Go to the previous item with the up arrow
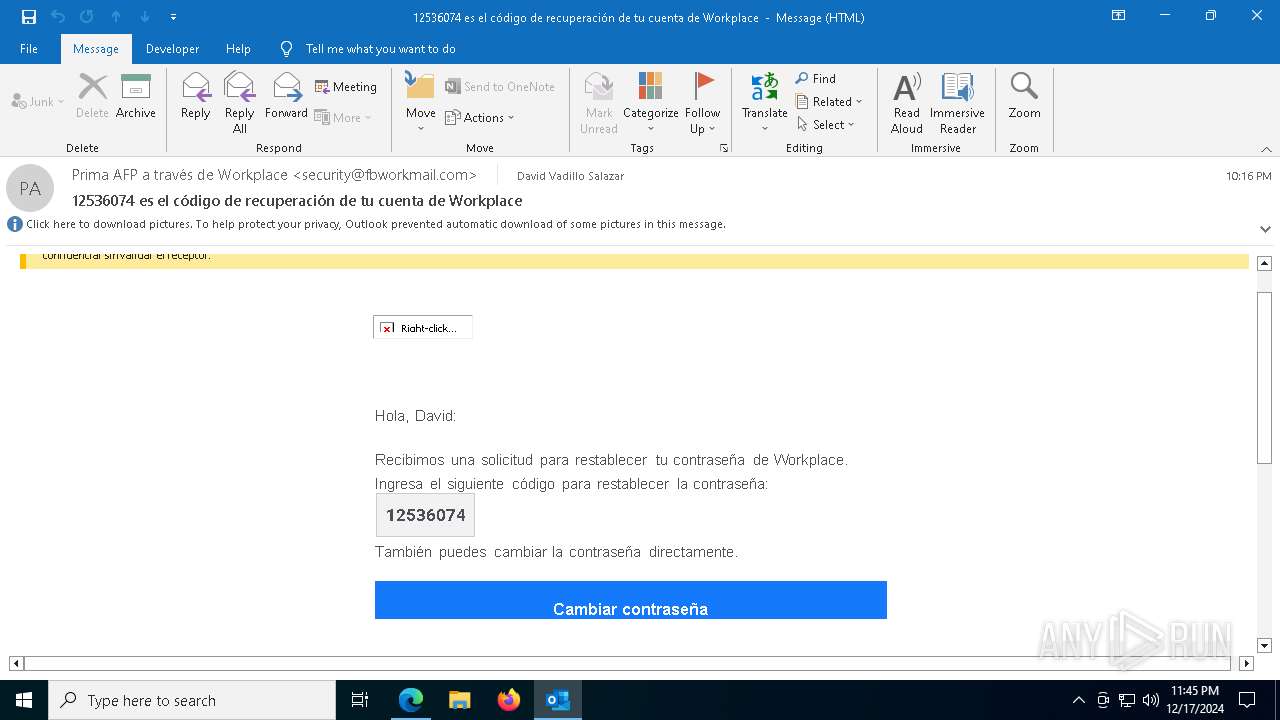 click(x=116, y=17)
